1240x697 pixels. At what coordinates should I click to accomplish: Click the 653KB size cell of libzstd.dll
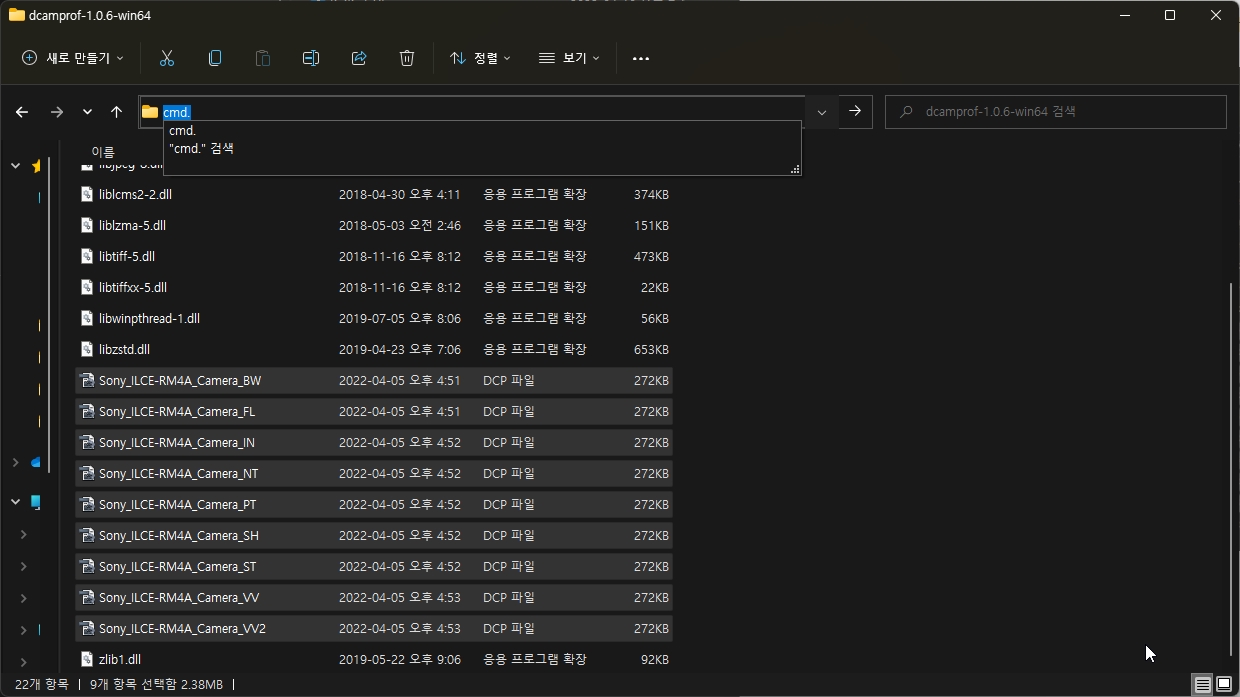click(651, 350)
